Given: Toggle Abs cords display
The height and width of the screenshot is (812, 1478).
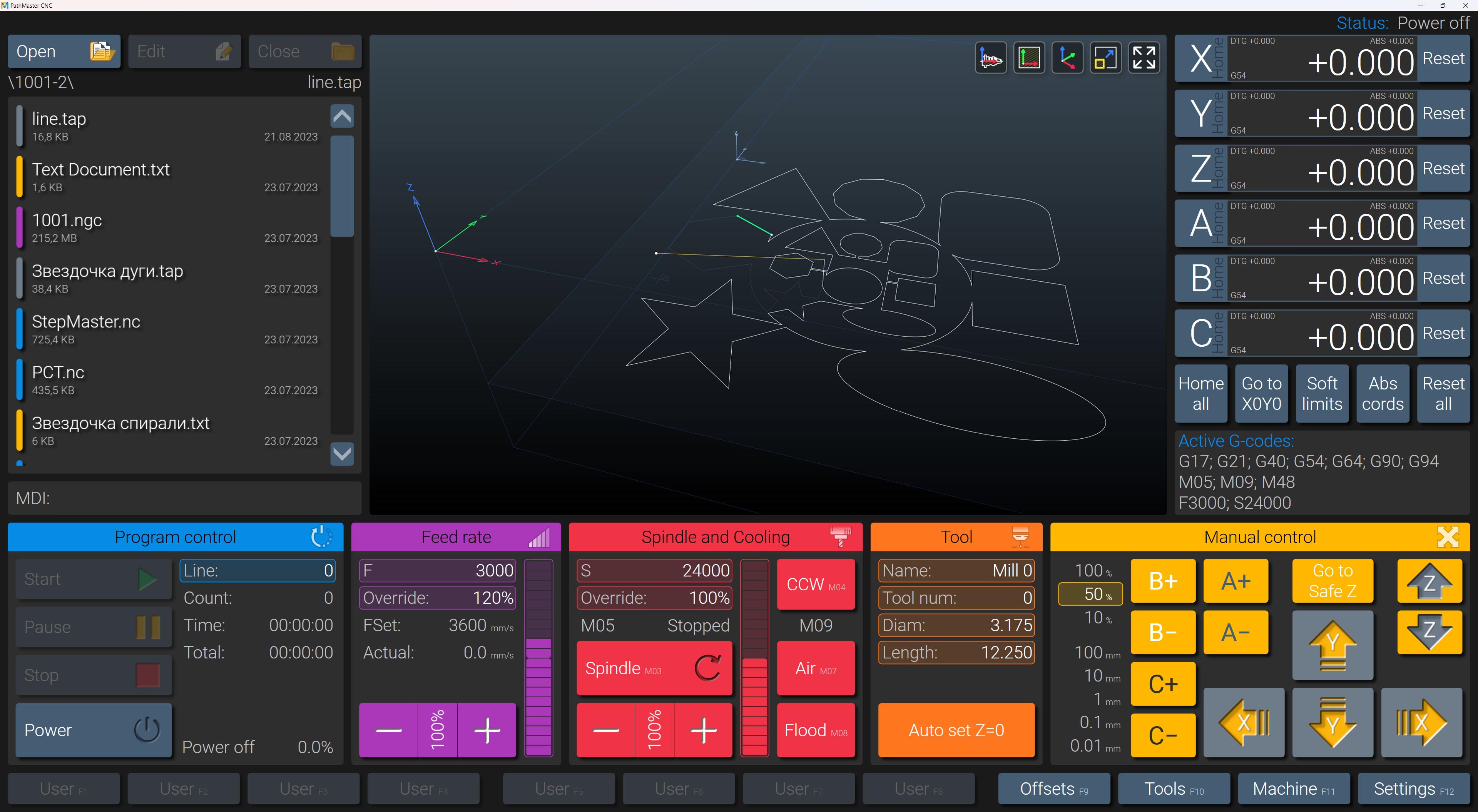Looking at the screenshot, I should tap(1382, 394).
